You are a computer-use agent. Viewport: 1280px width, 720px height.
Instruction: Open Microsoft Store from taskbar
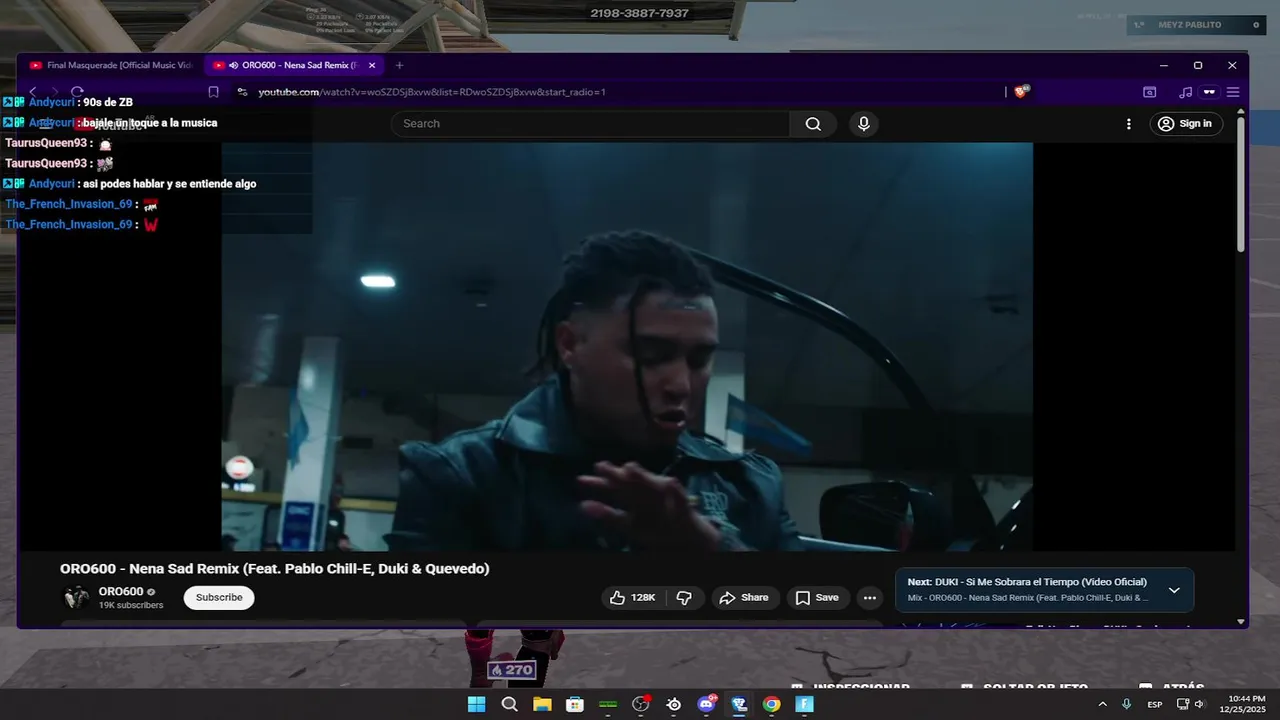[575, 704]
